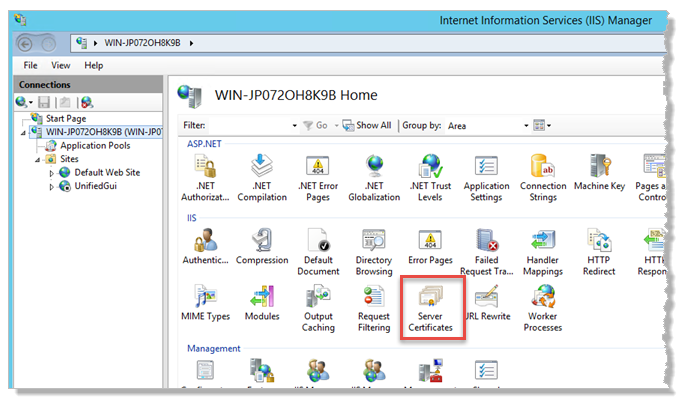The width and height of the screenshot is (680, 401).
Task: Click the Save connections toolbar icon
Action: (x=44, y=102)
